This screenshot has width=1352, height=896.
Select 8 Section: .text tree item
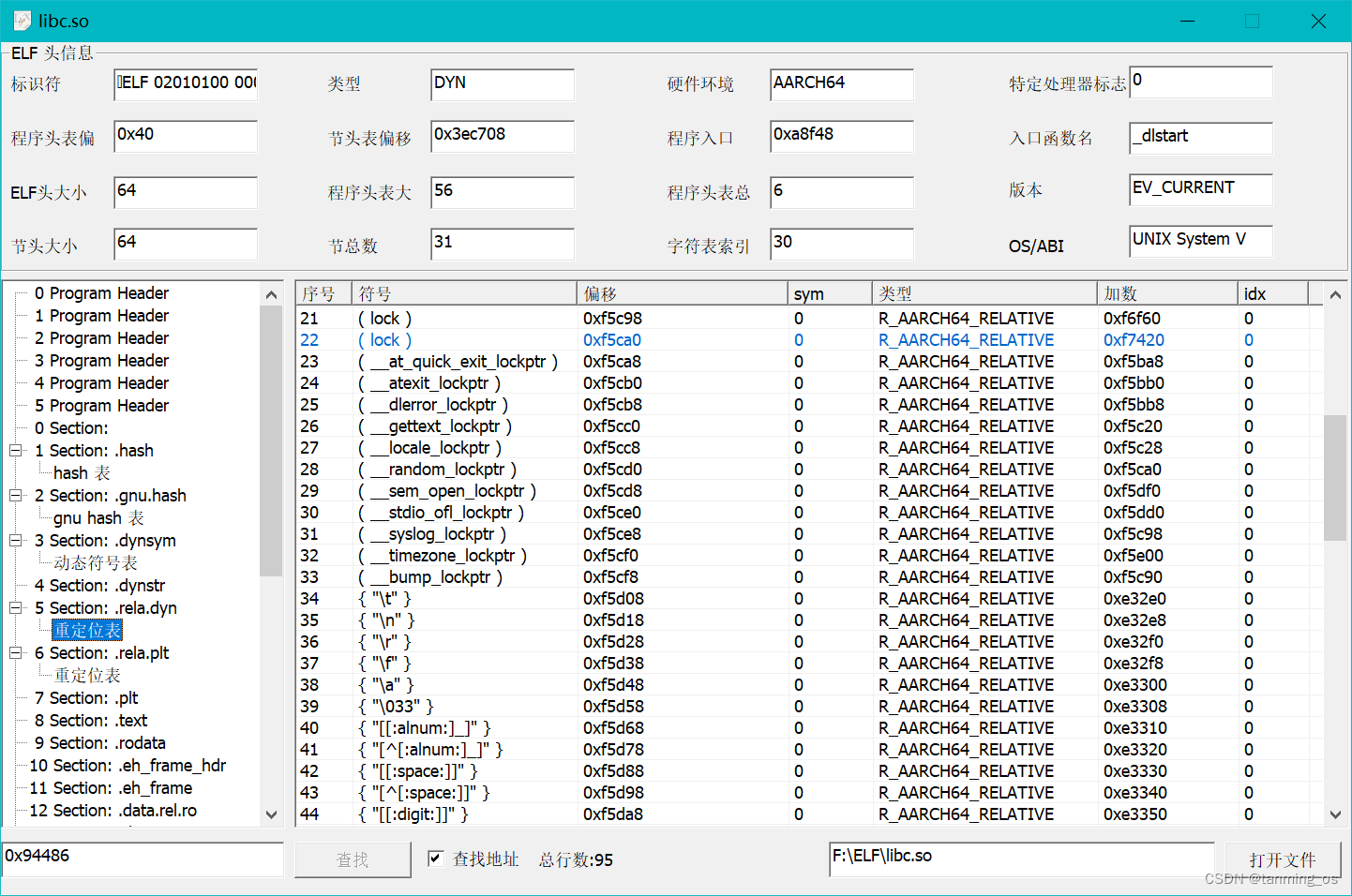(91, 721)
